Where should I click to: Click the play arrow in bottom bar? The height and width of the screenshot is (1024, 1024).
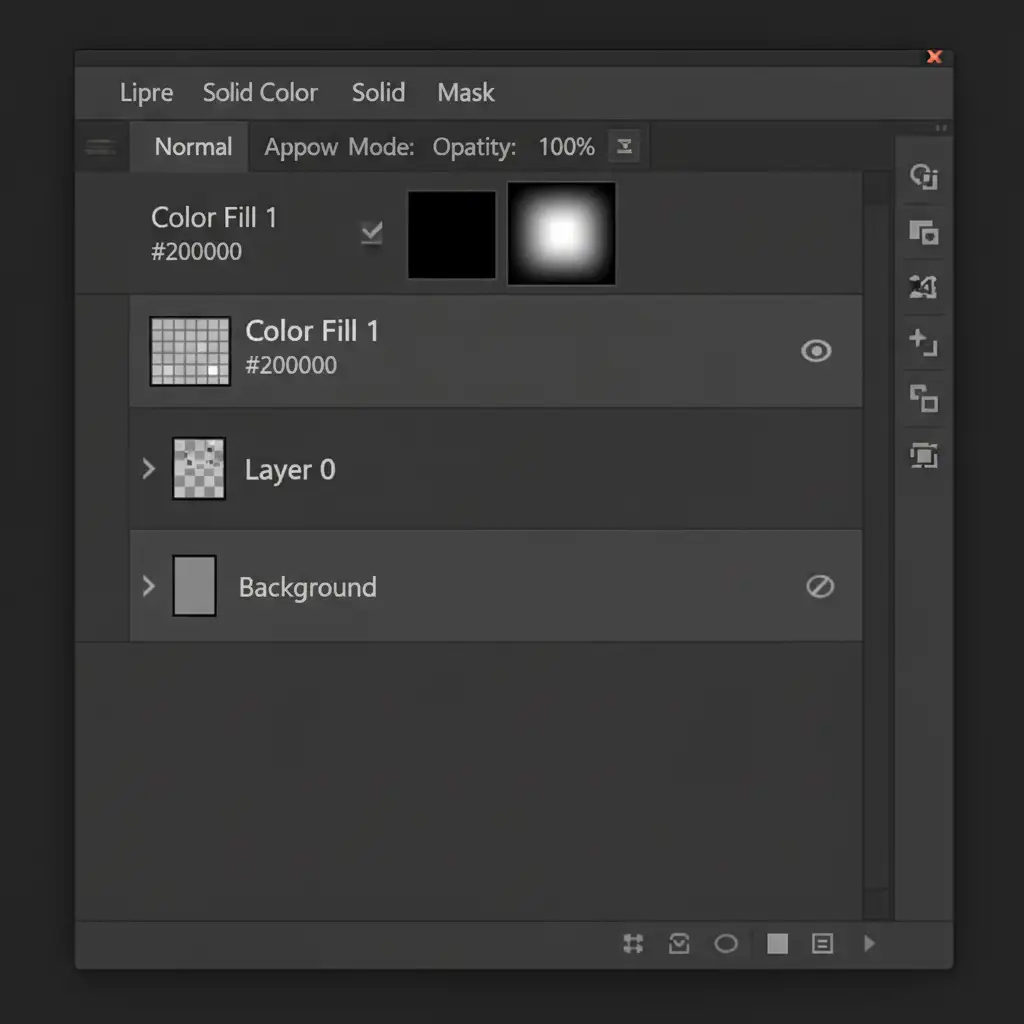[869, 943]
